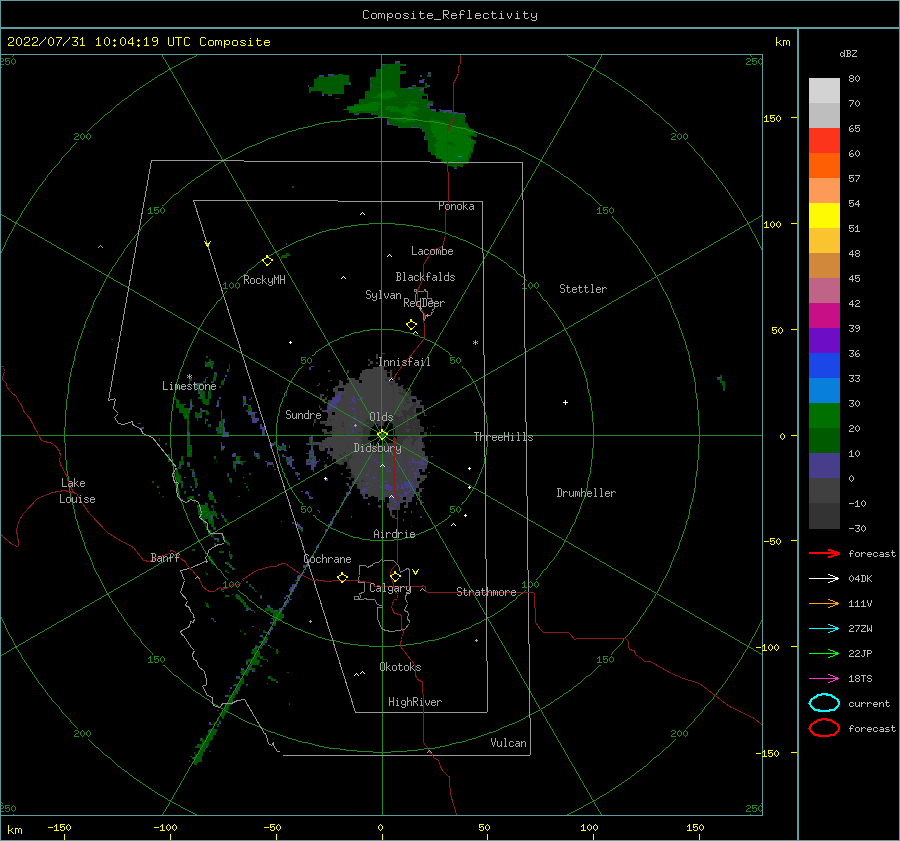Select the white 04DK arrow icon
The image size is (900, 841).
point(824,578)
